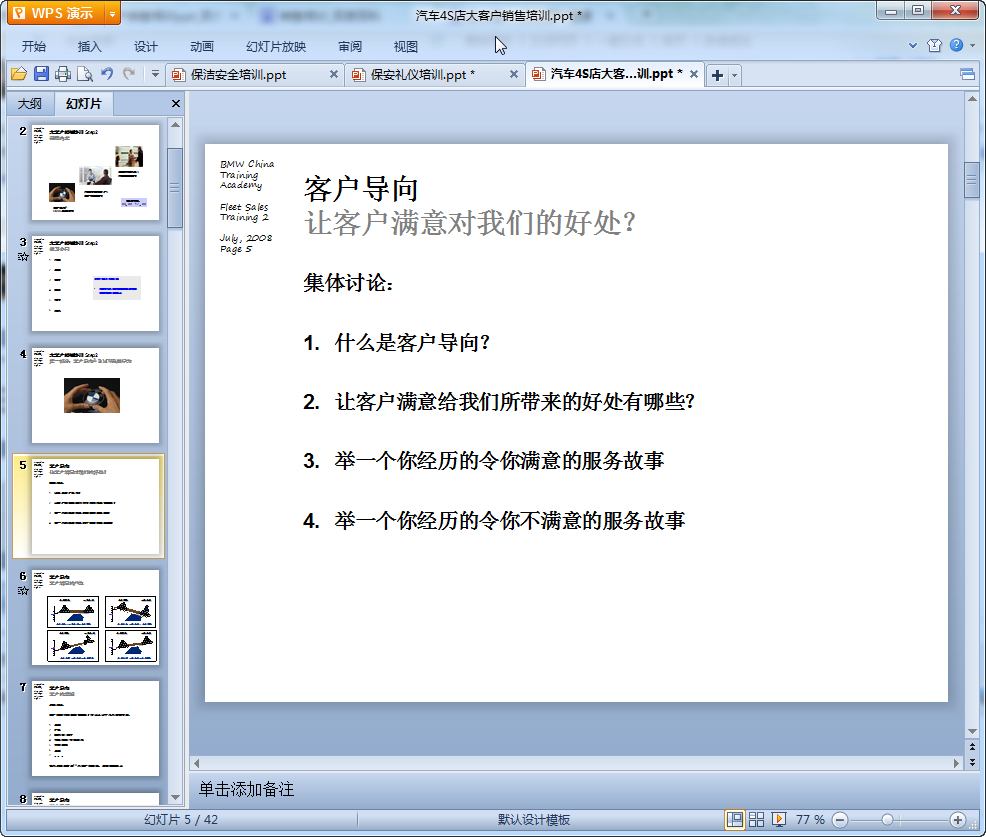Select slide 3 thumbnail
Viewport: 986px width, 837px height.
pyautogui.click(x=96, y=284)
